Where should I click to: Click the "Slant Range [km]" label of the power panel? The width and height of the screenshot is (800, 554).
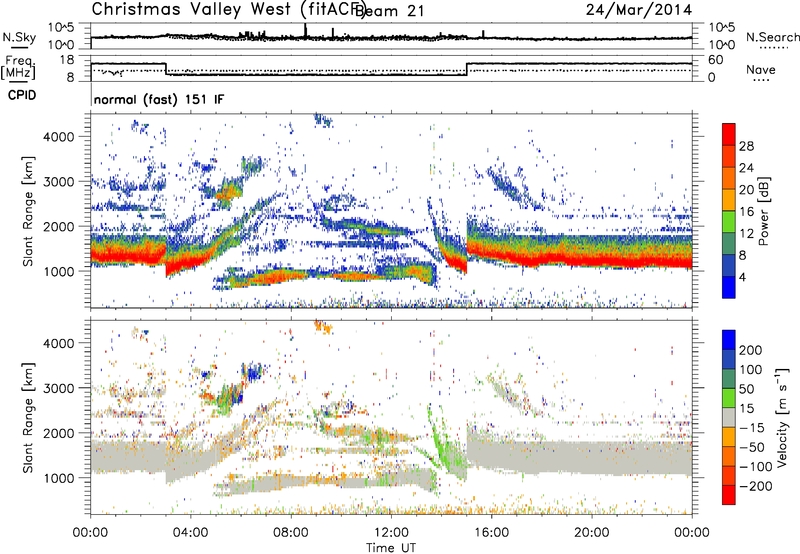28,211
